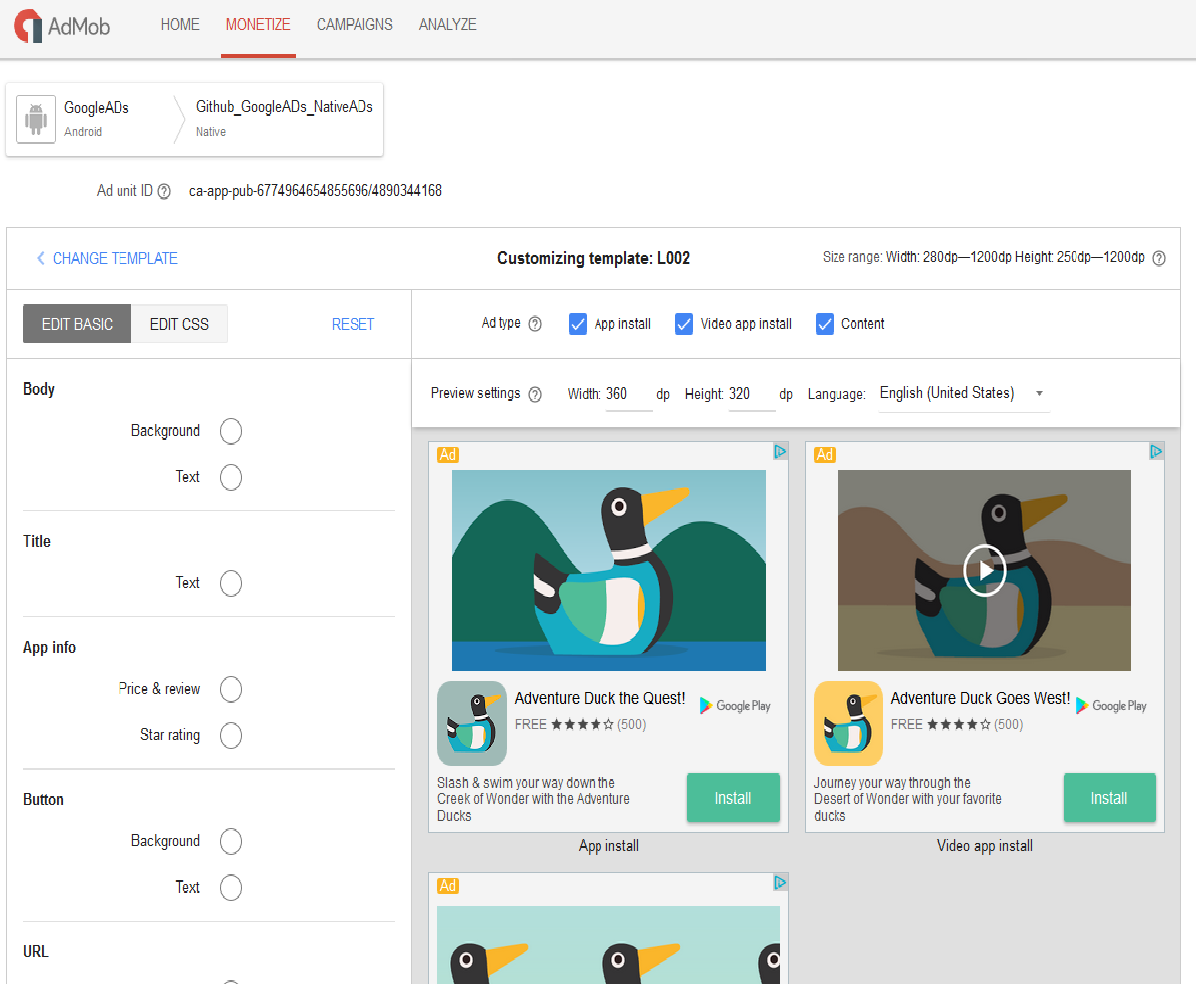The image size is (1196, 984).
Task: Pick Star rating color swatch
Action: click(x=231, y=736)
